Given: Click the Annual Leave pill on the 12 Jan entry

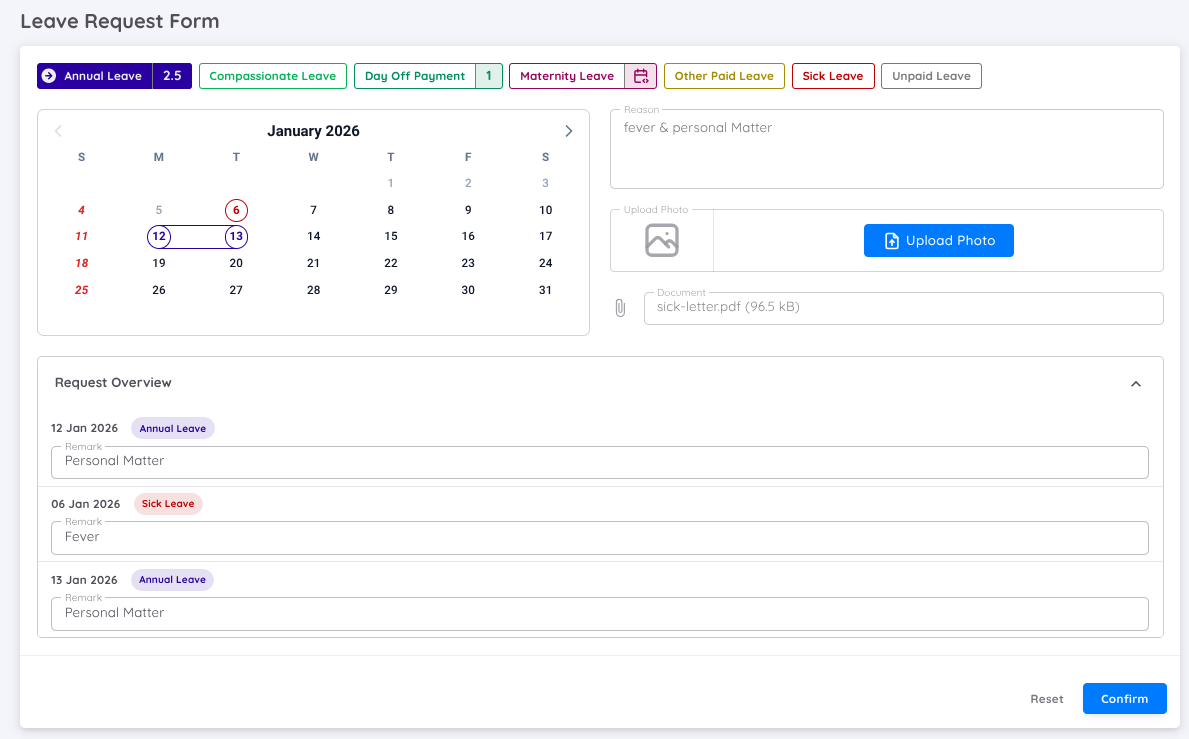Looking at the screenshot, I should click(172, 427).
